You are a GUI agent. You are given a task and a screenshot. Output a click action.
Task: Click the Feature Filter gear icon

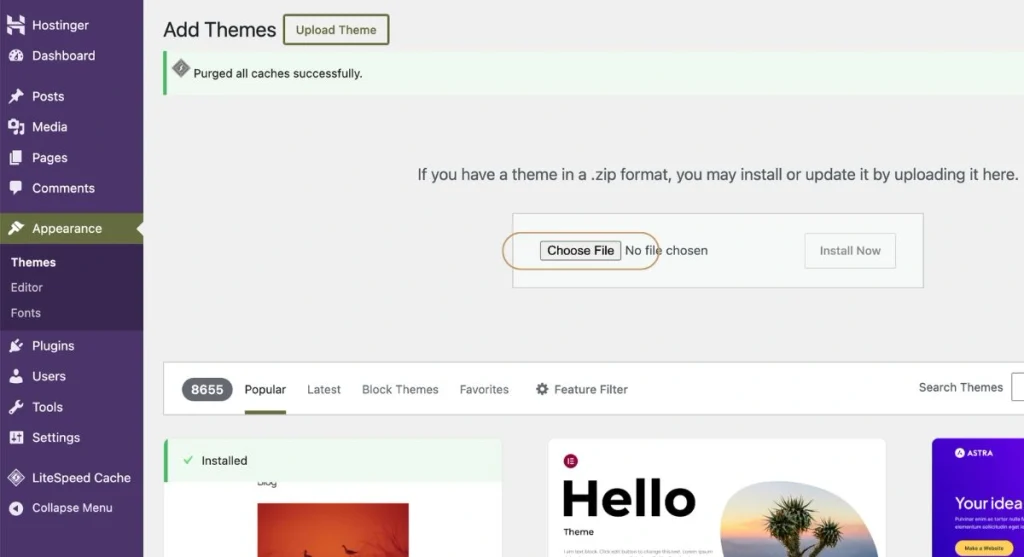(542, 389)
